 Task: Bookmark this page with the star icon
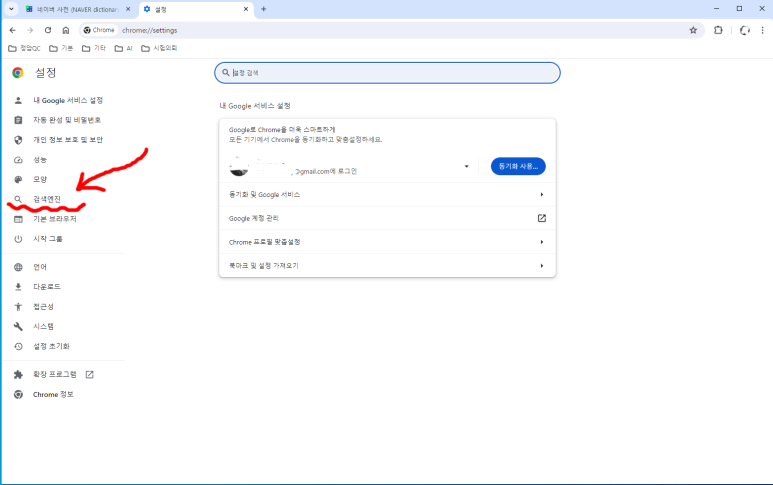tap(693, 30)
